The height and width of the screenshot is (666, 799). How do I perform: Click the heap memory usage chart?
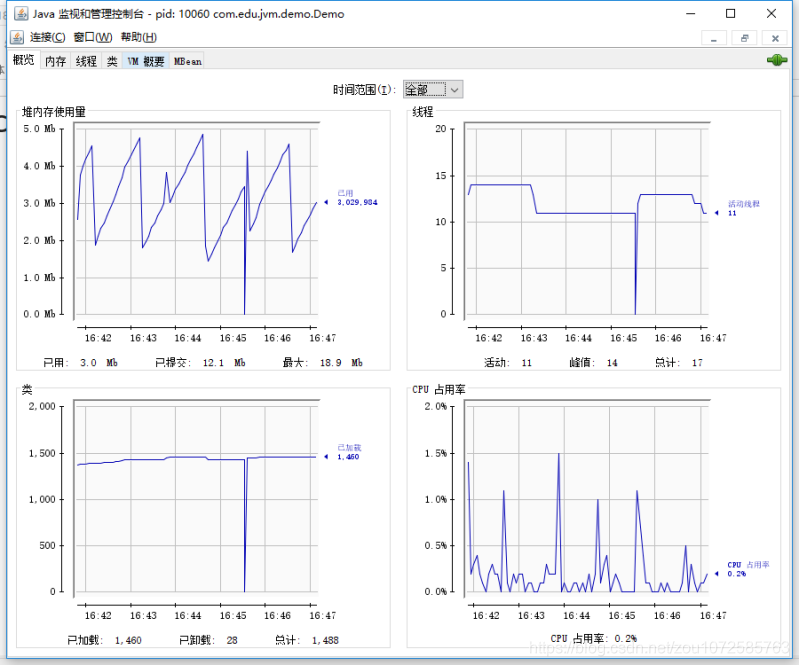[x=197, y=219]
